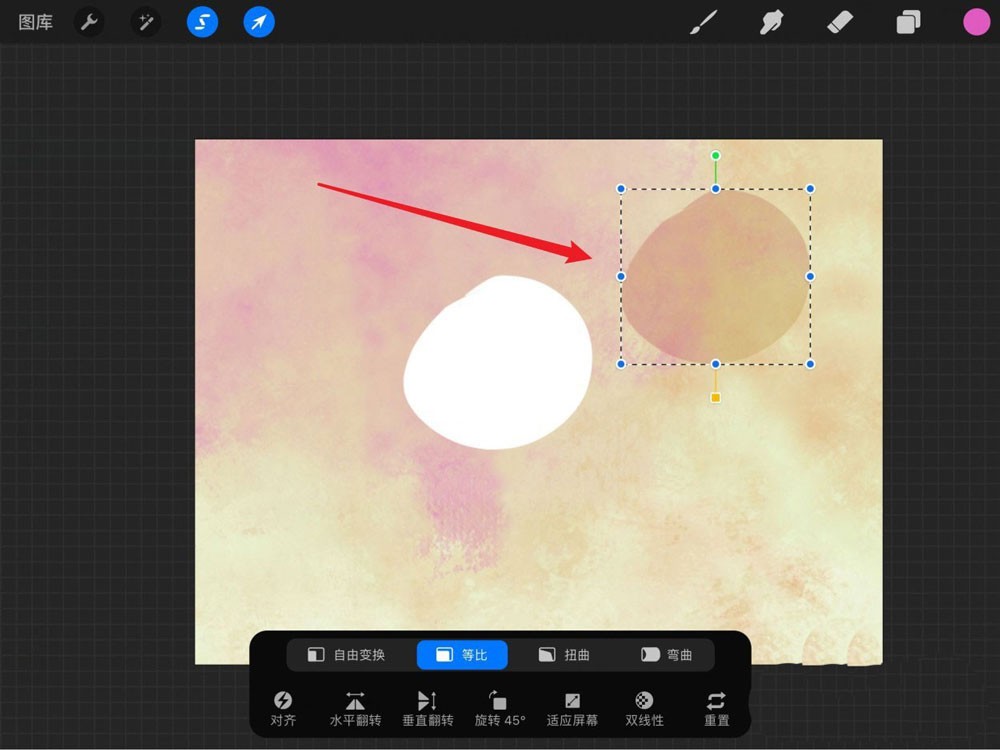Screen dimensions: 1000x750
Task: Select the S-shaped Selection tool
Action: coord(202,22)
